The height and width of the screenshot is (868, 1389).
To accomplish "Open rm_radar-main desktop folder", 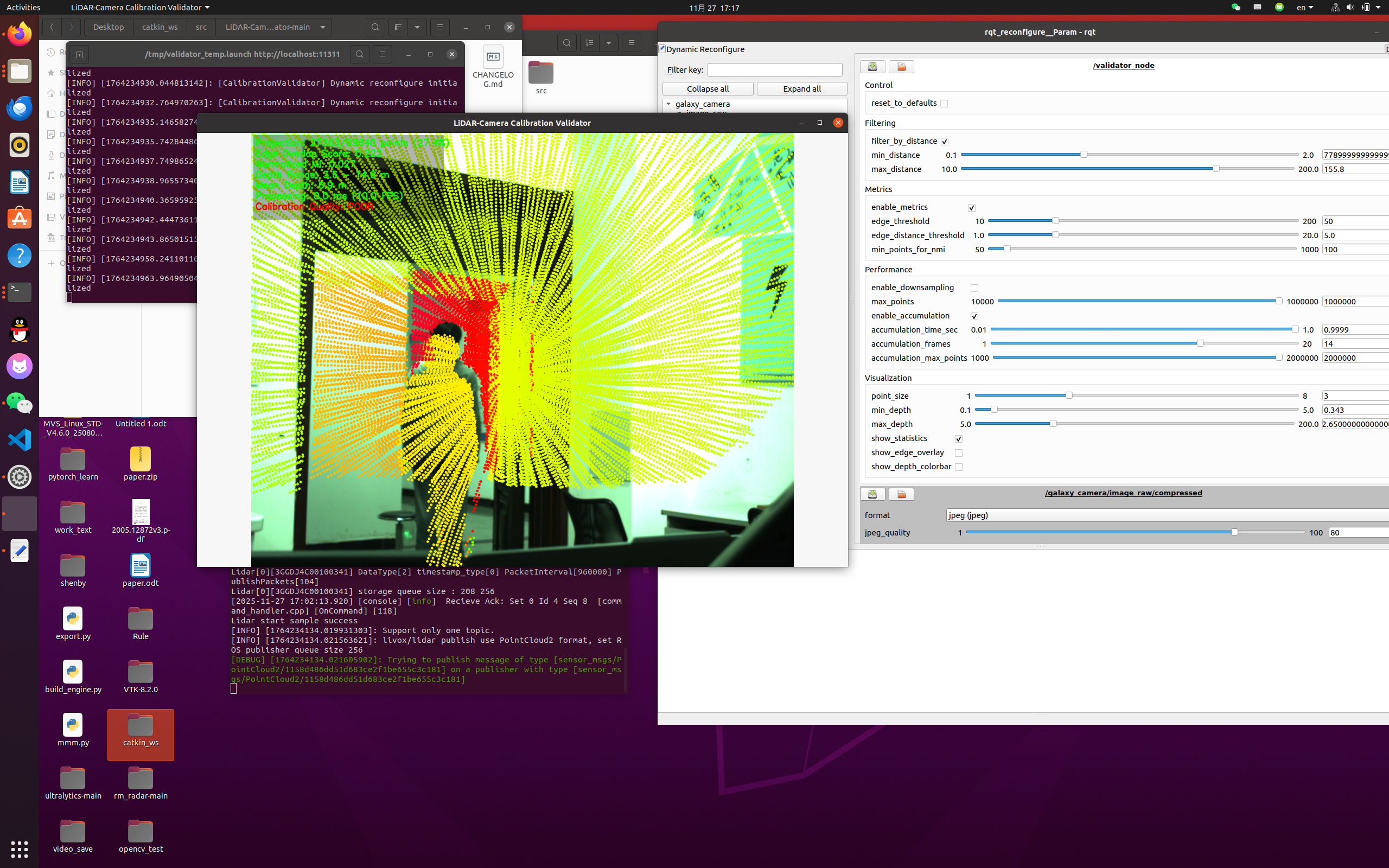I will 141,783.
